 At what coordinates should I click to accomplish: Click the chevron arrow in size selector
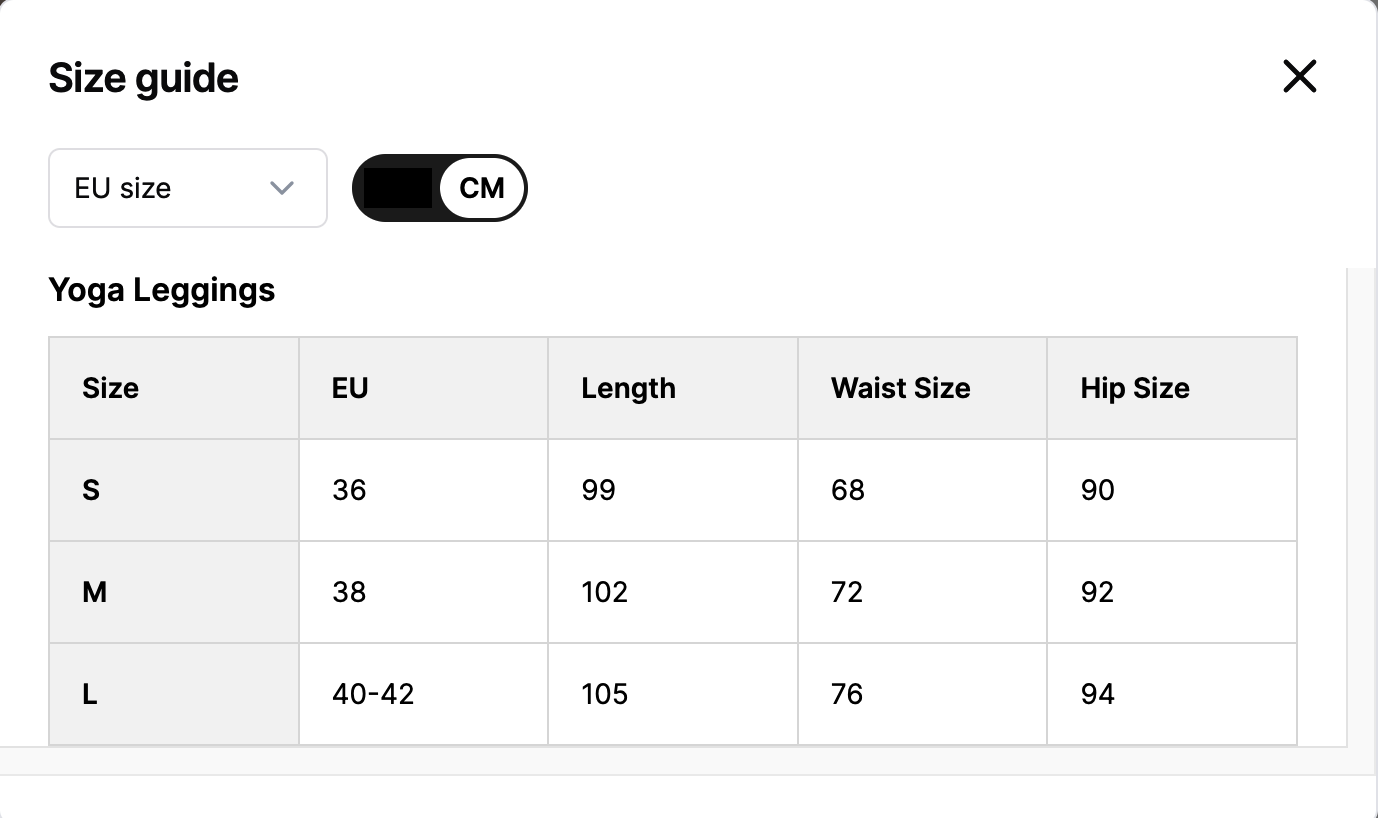coord(282,188)
